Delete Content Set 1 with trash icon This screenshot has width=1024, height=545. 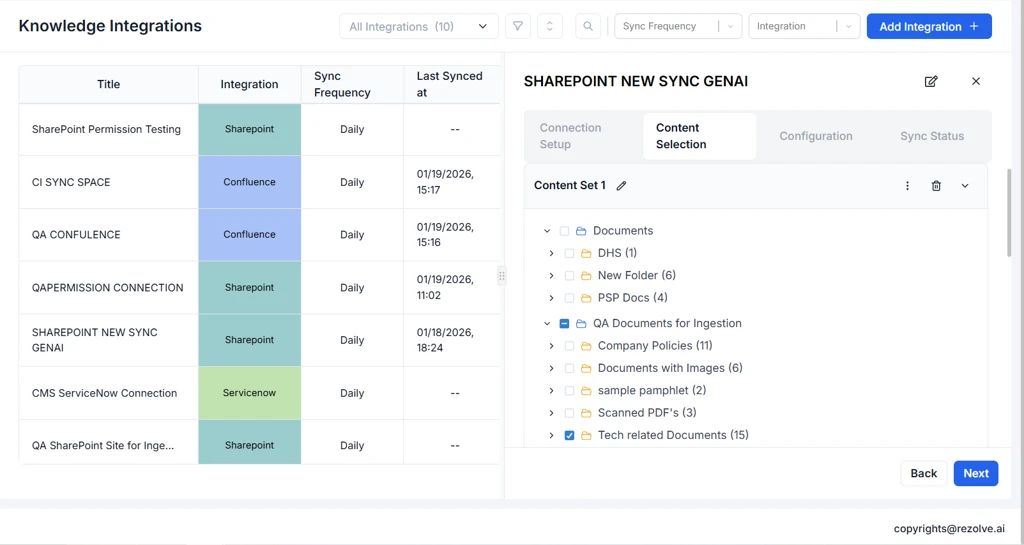[936, 186]
